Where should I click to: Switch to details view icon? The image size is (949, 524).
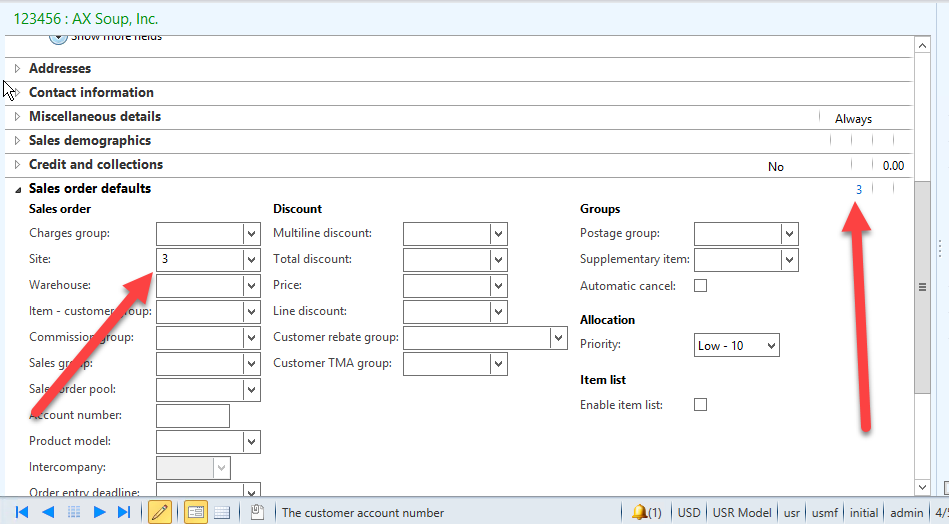195,512
